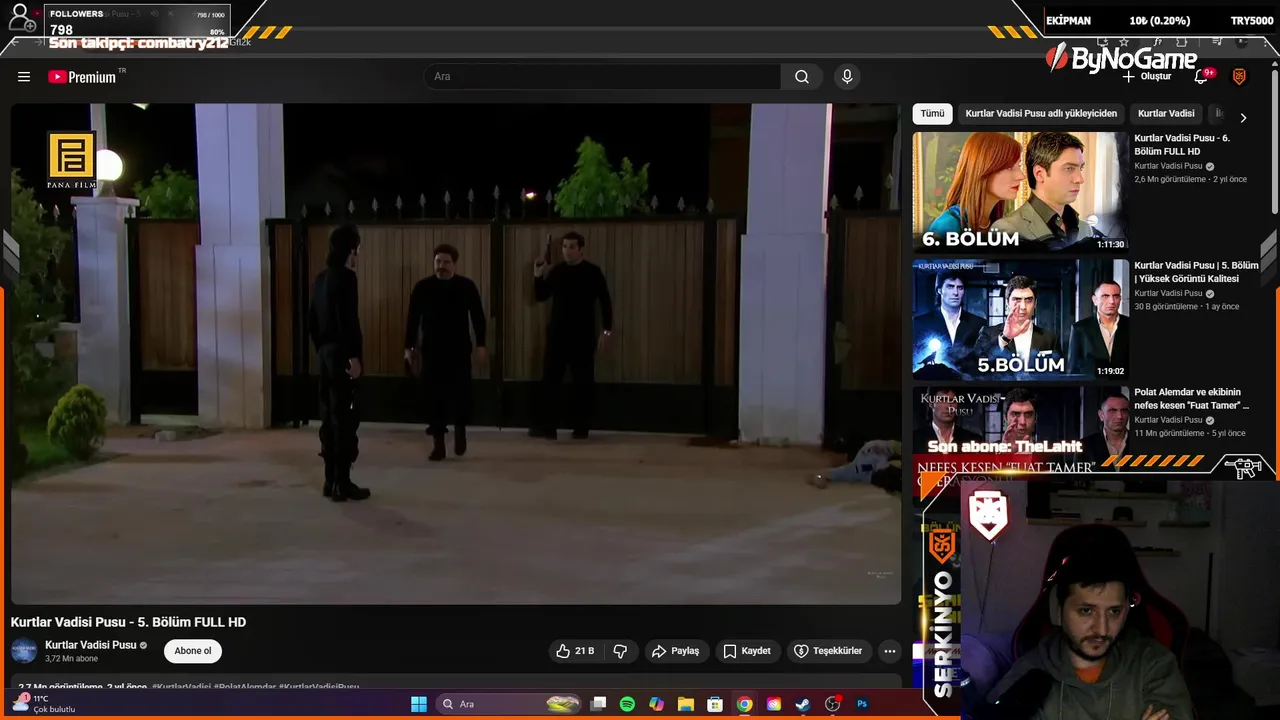Open Kurtlar Vadisi Pusu channel avatar

point(24,651)
